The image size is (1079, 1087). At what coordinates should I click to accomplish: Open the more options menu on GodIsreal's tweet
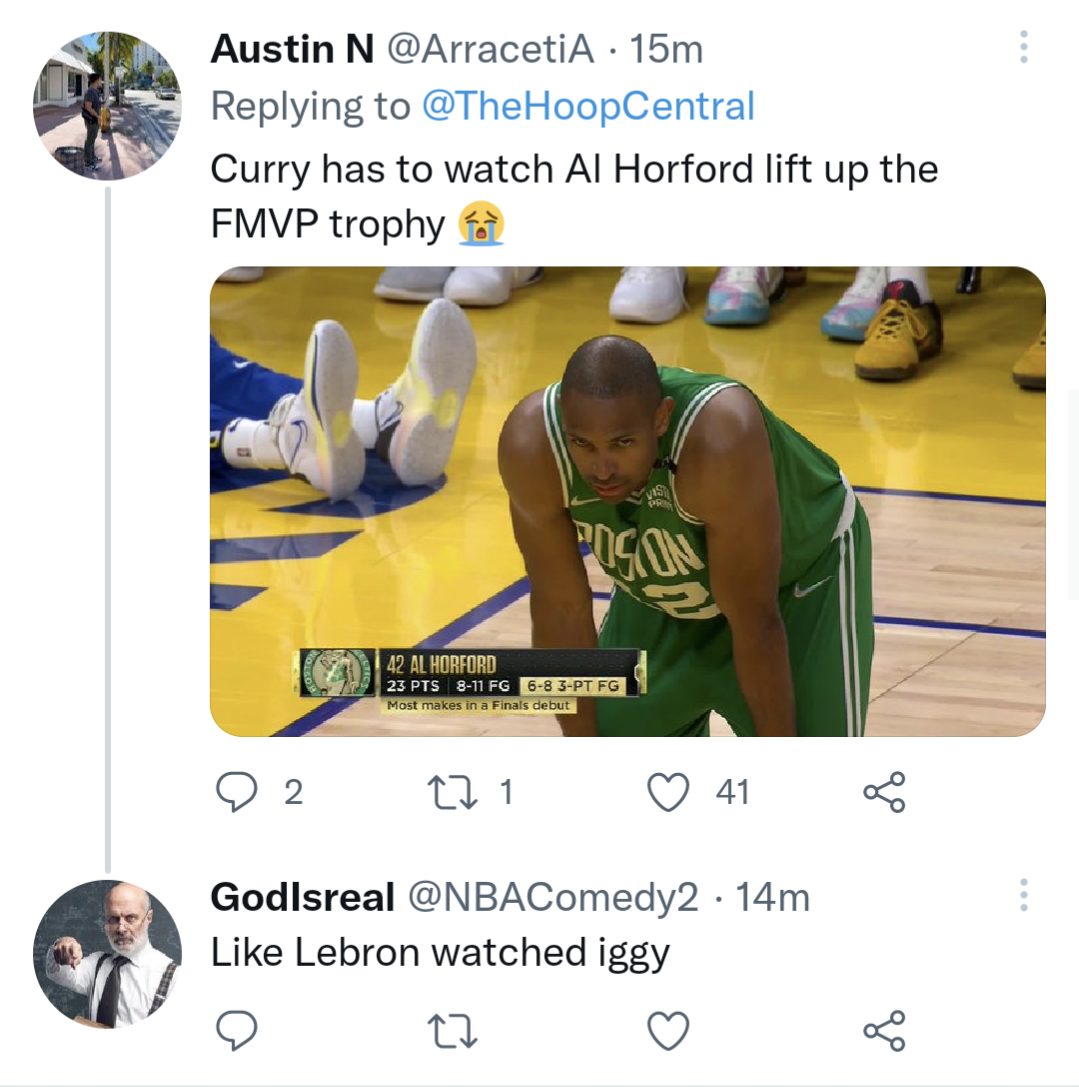[x=1023, y=893]
